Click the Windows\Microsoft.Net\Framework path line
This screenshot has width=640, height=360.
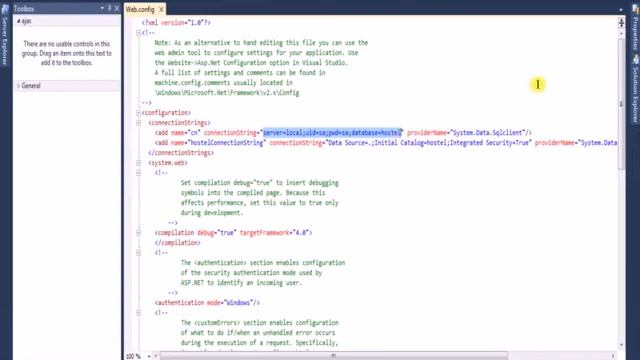tap(227, 93)
